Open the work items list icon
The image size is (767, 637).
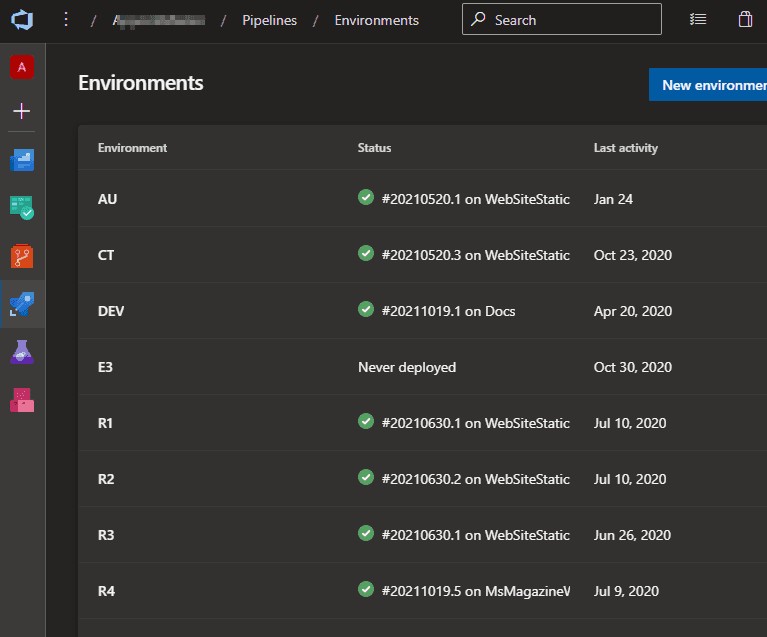click(x=698, y=20)
